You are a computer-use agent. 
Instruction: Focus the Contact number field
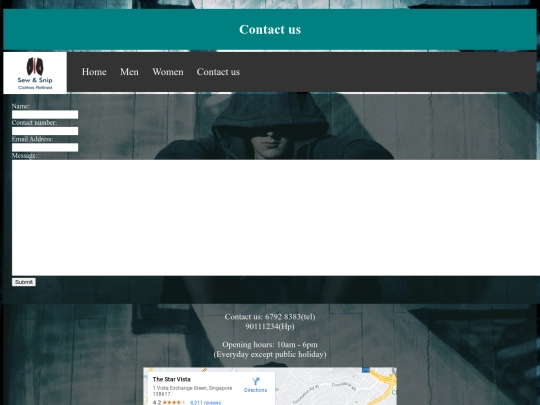[45, 131]
